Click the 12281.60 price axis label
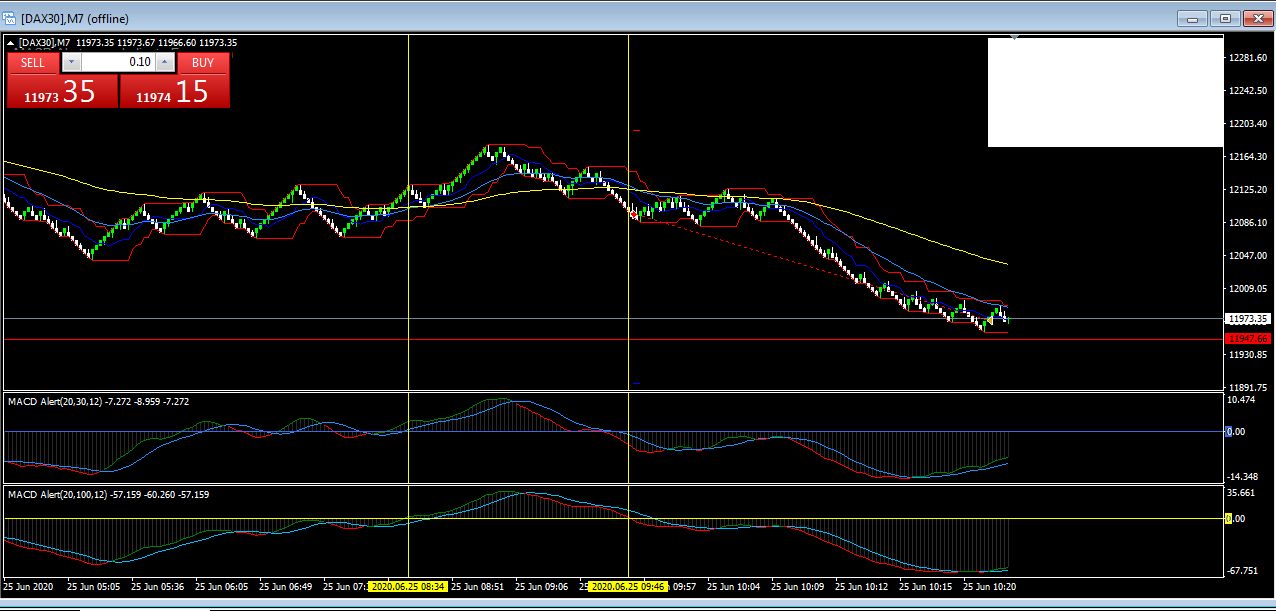Screen dimensions: 1276x611 click(x=1248, y=58)
